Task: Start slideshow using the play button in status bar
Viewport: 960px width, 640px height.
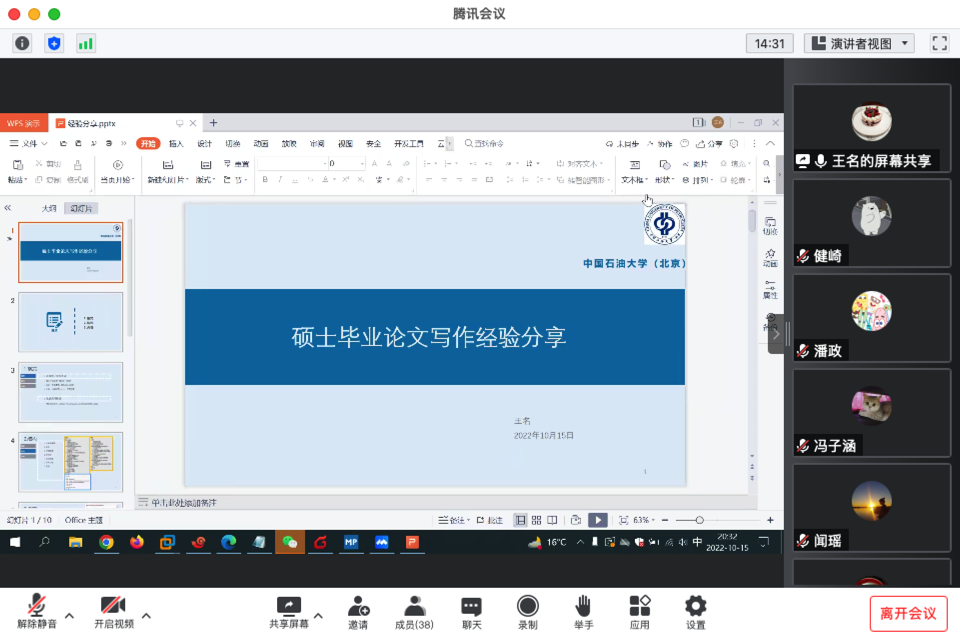Action: [x=597, y=520]
